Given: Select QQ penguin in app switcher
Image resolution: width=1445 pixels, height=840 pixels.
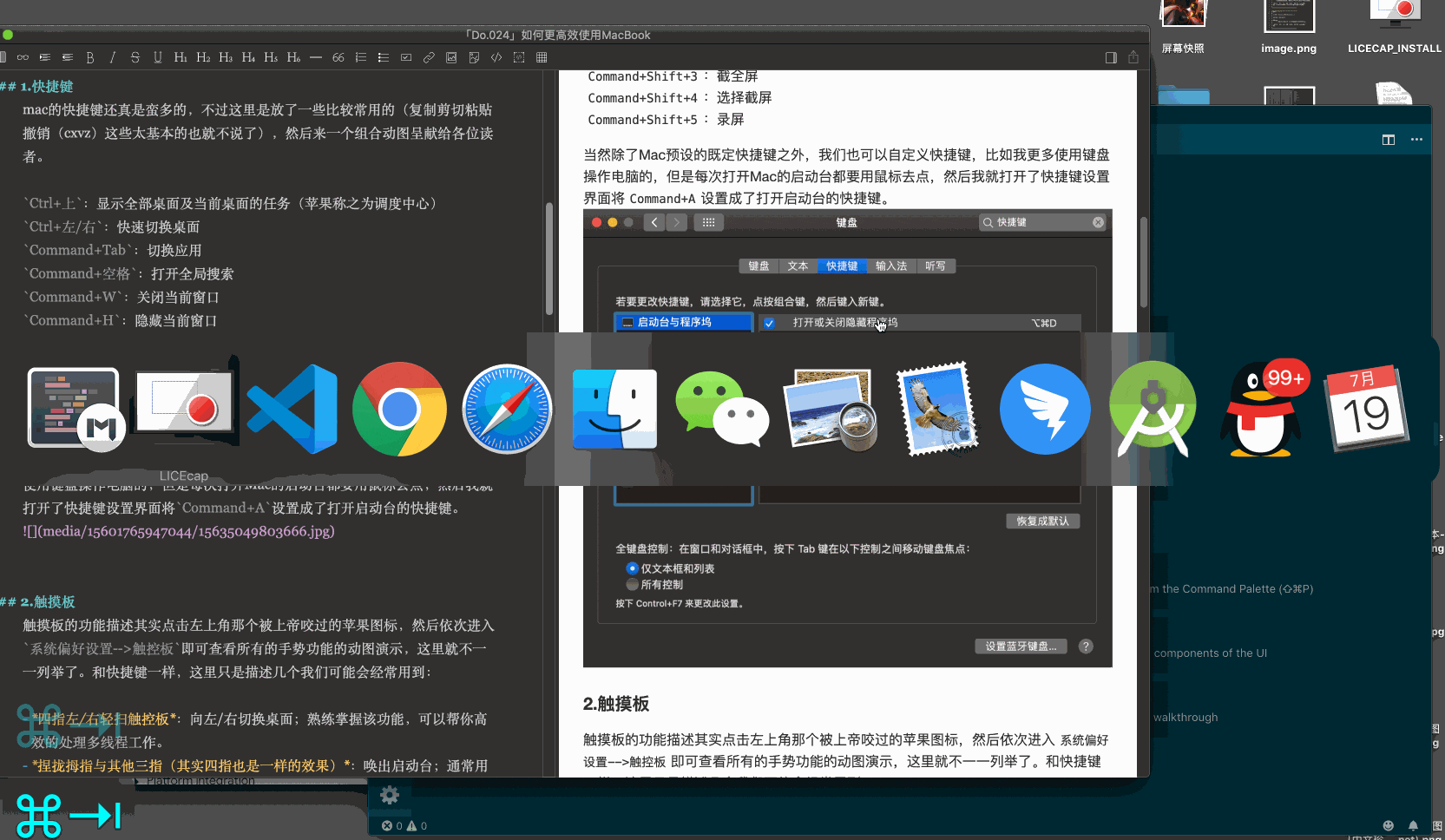Looking at the screenshot, I should click(x=1261, y=409).
